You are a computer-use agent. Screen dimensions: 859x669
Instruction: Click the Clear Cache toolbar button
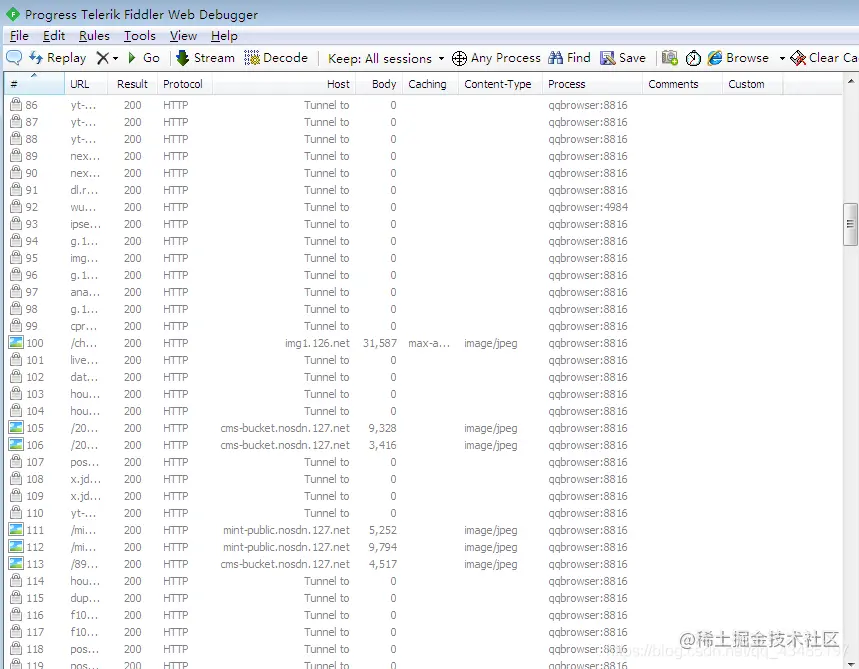[824, 58]
